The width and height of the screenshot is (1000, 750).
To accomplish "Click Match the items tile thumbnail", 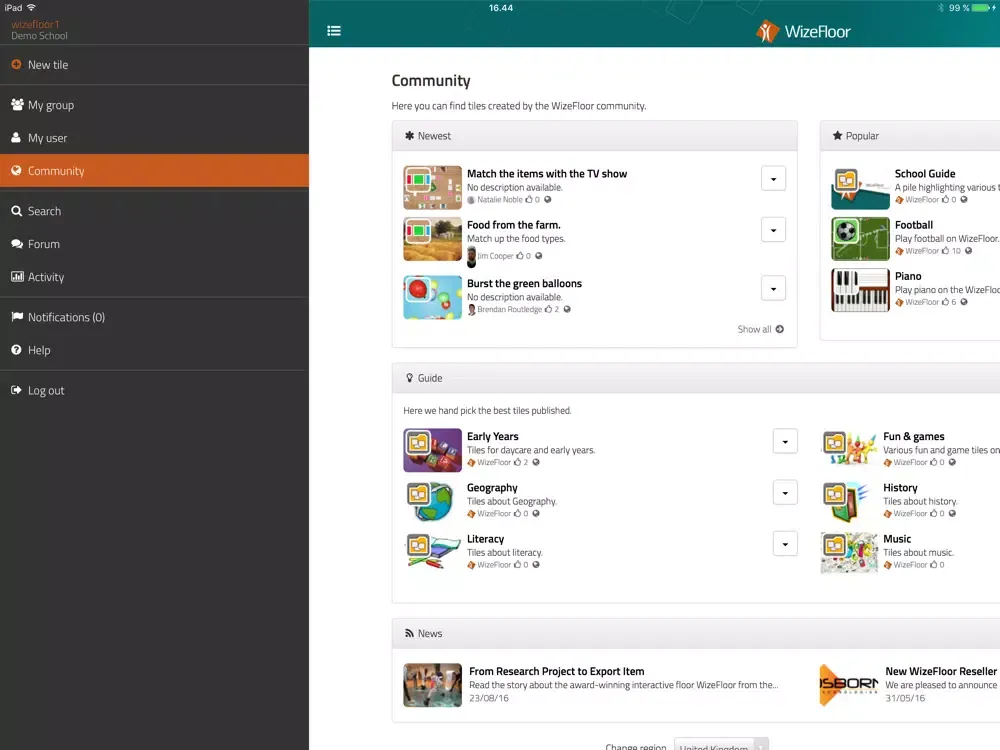I will click(x=432, y=188).
